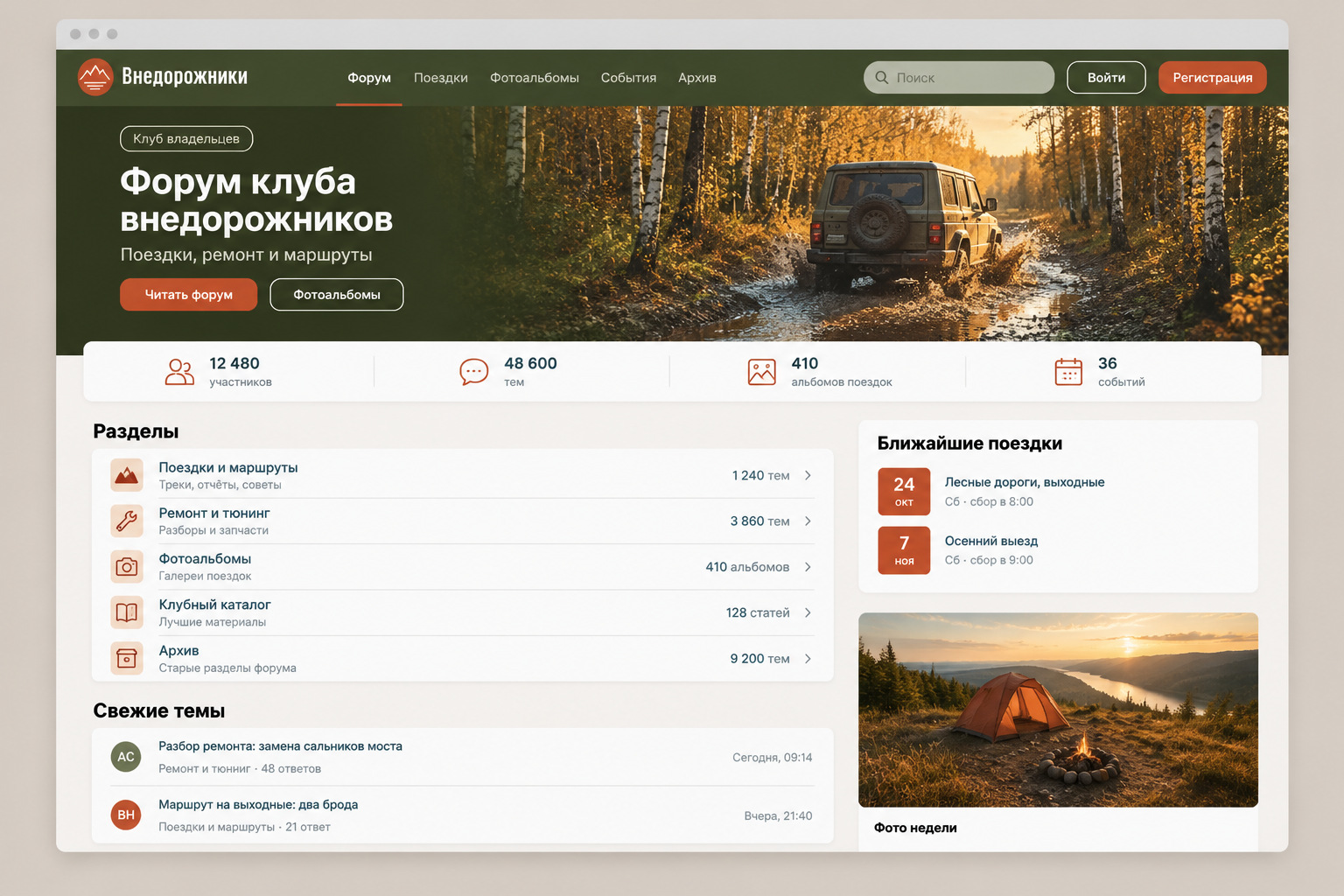Viewport: 1344px width, 896px height.
Task: Focus the Поиск search field
Action: 959,77
